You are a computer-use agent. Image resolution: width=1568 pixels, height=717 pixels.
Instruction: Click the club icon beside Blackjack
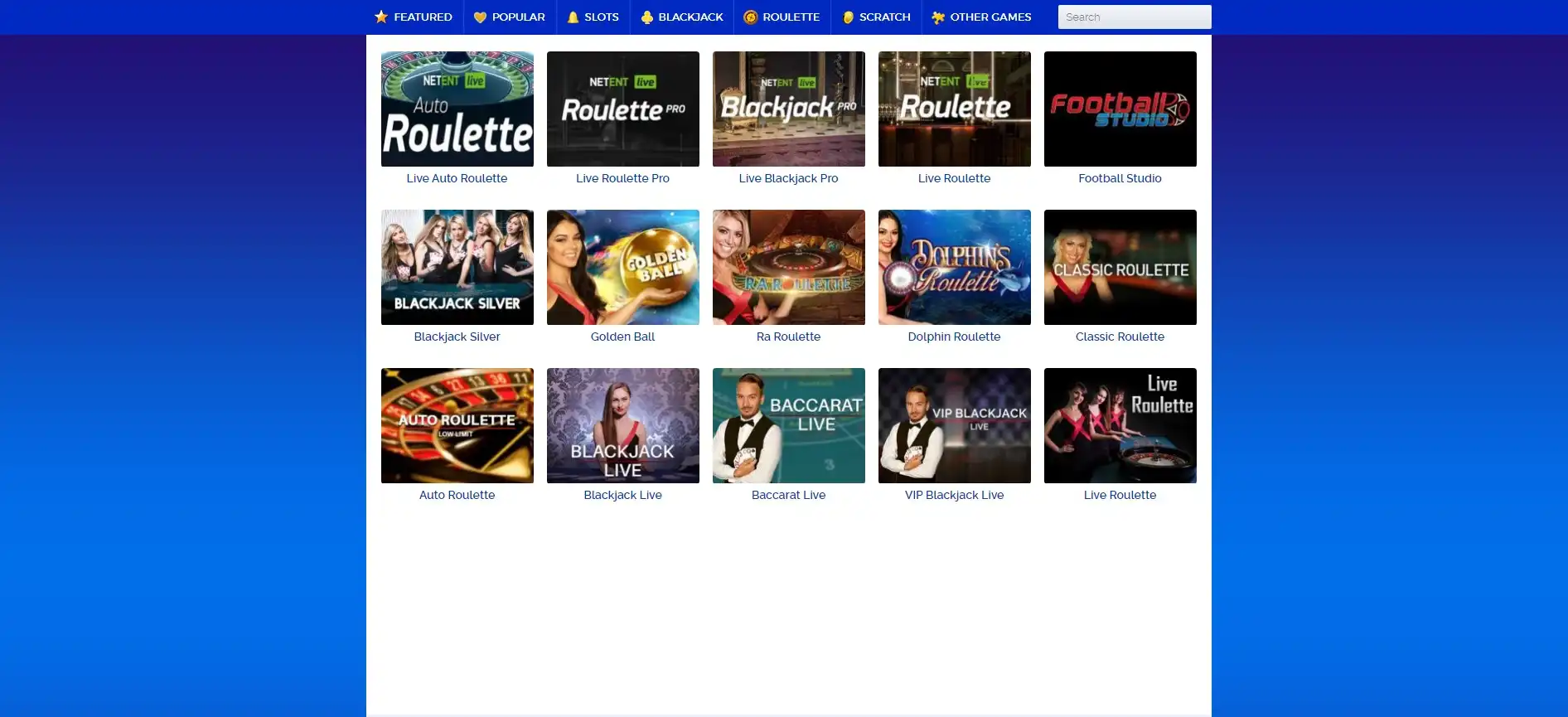point(647,17)
